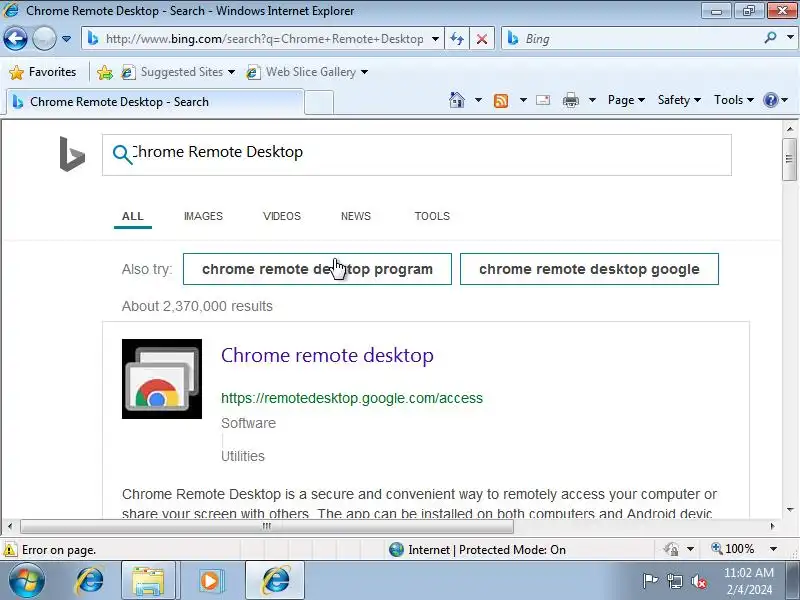Switch to the NEWS tab
800x600 pixels.
point(356,216)
